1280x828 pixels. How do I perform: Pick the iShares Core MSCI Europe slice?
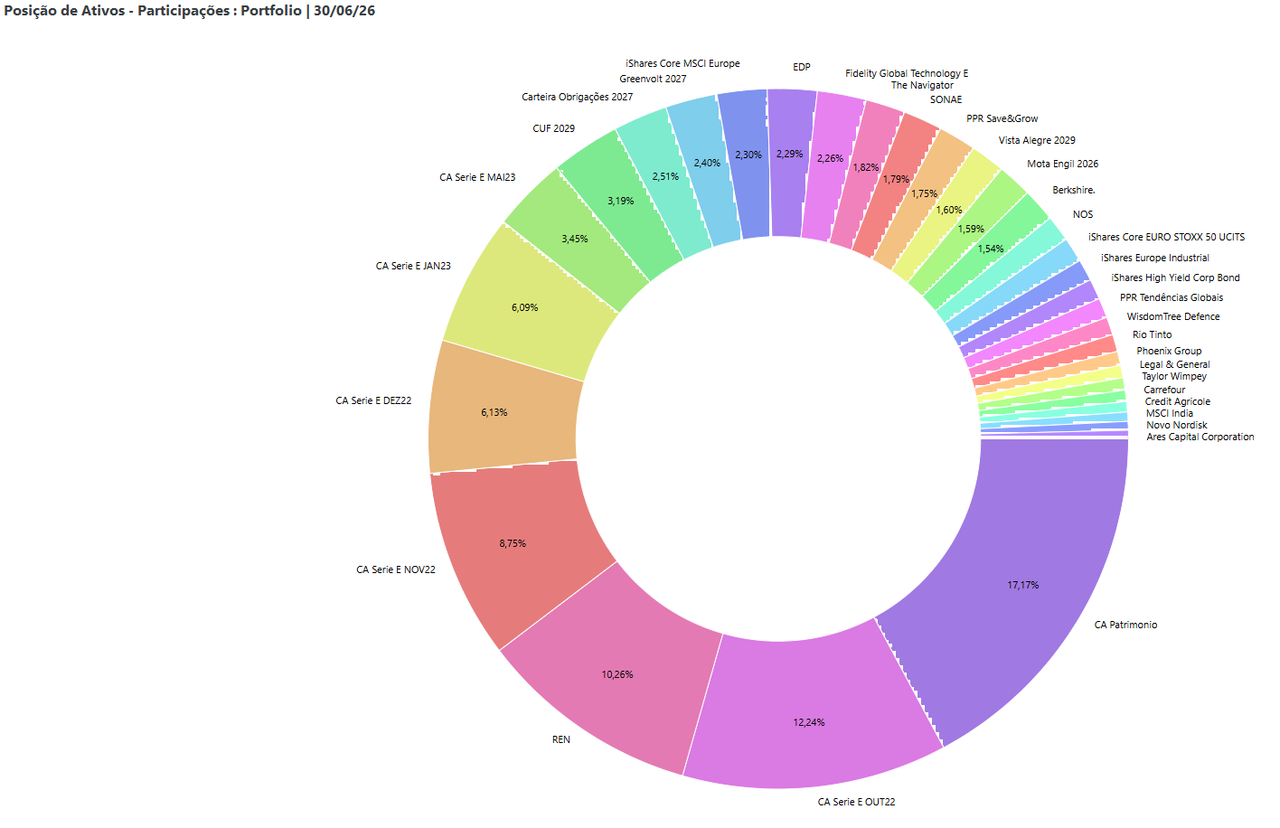click(748, 156)
